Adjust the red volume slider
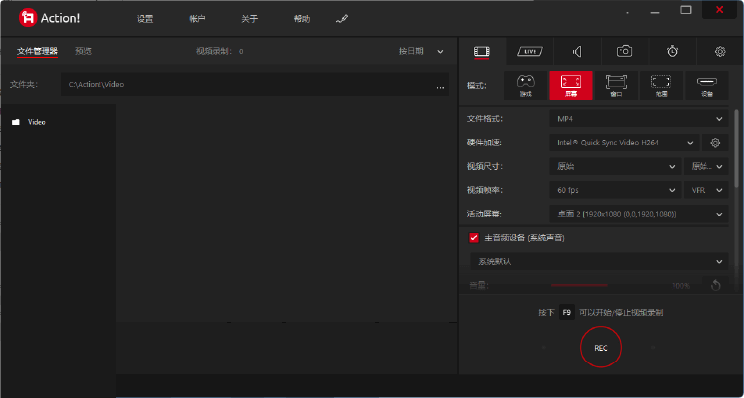The width and height of the screenshot is (744, 398). (x=579, y=285)
